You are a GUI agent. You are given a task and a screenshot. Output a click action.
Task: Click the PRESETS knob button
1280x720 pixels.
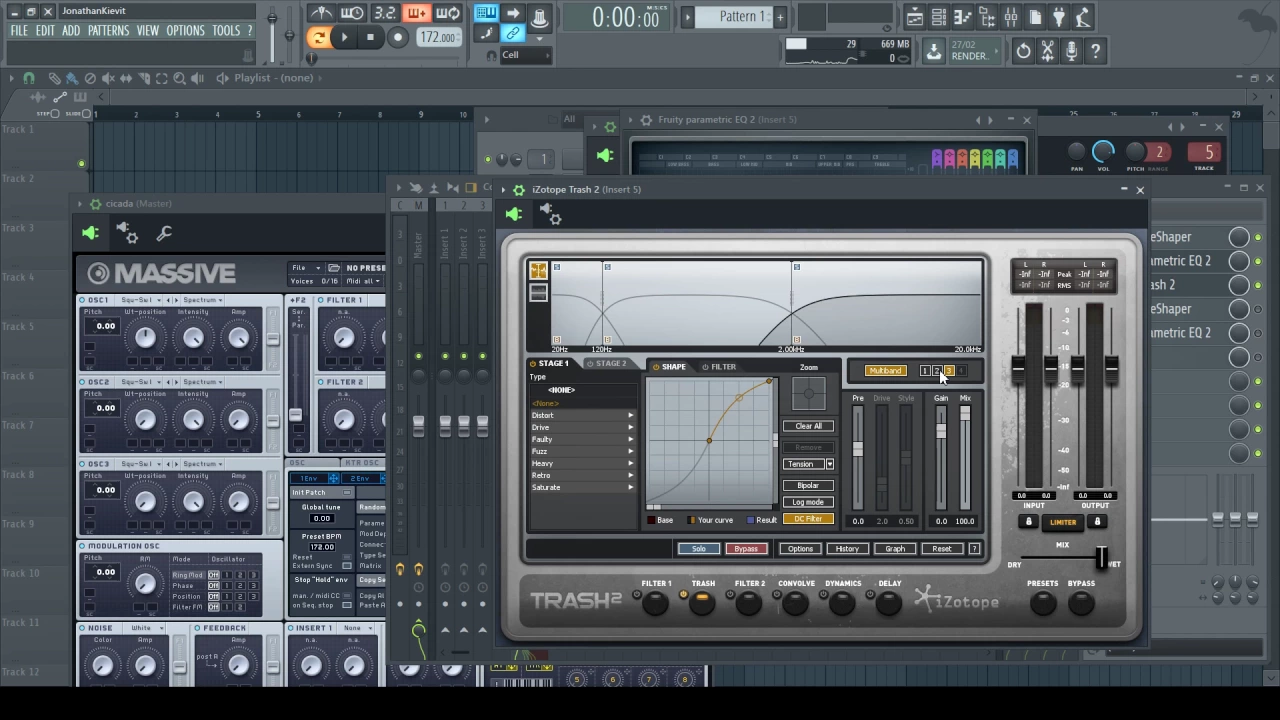click(x=1042, y=602)
